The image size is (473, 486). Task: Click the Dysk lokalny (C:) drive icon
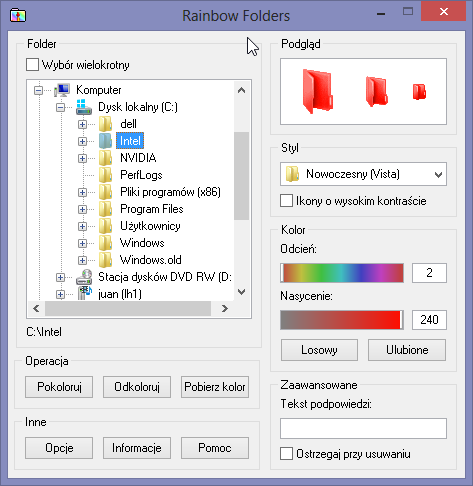pos(84,107)
